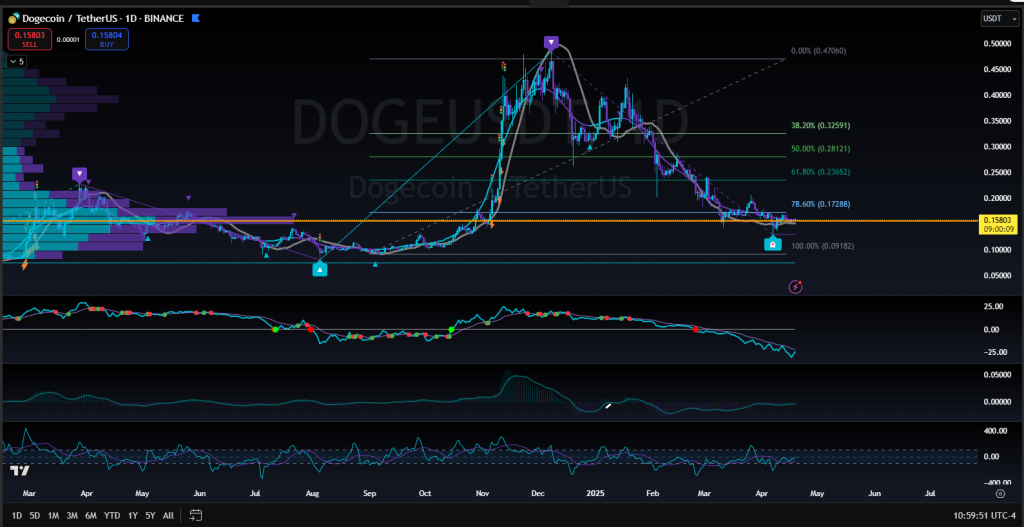Open the Go to date calendar icon

(x=196, y=515)
